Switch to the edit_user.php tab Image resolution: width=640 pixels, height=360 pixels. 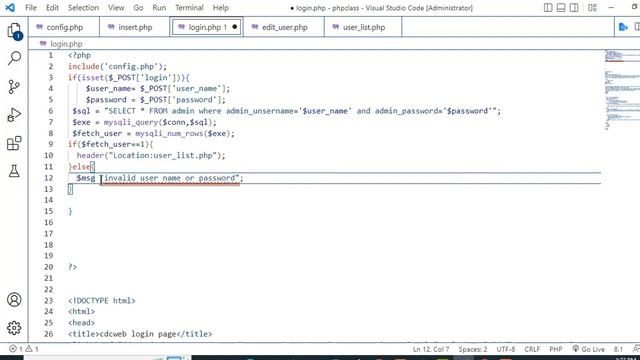click(x=284, y=27)
